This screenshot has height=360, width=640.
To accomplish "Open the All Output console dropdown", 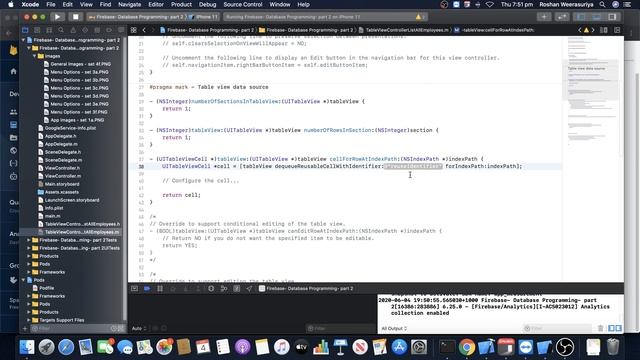I will point(394,328).
